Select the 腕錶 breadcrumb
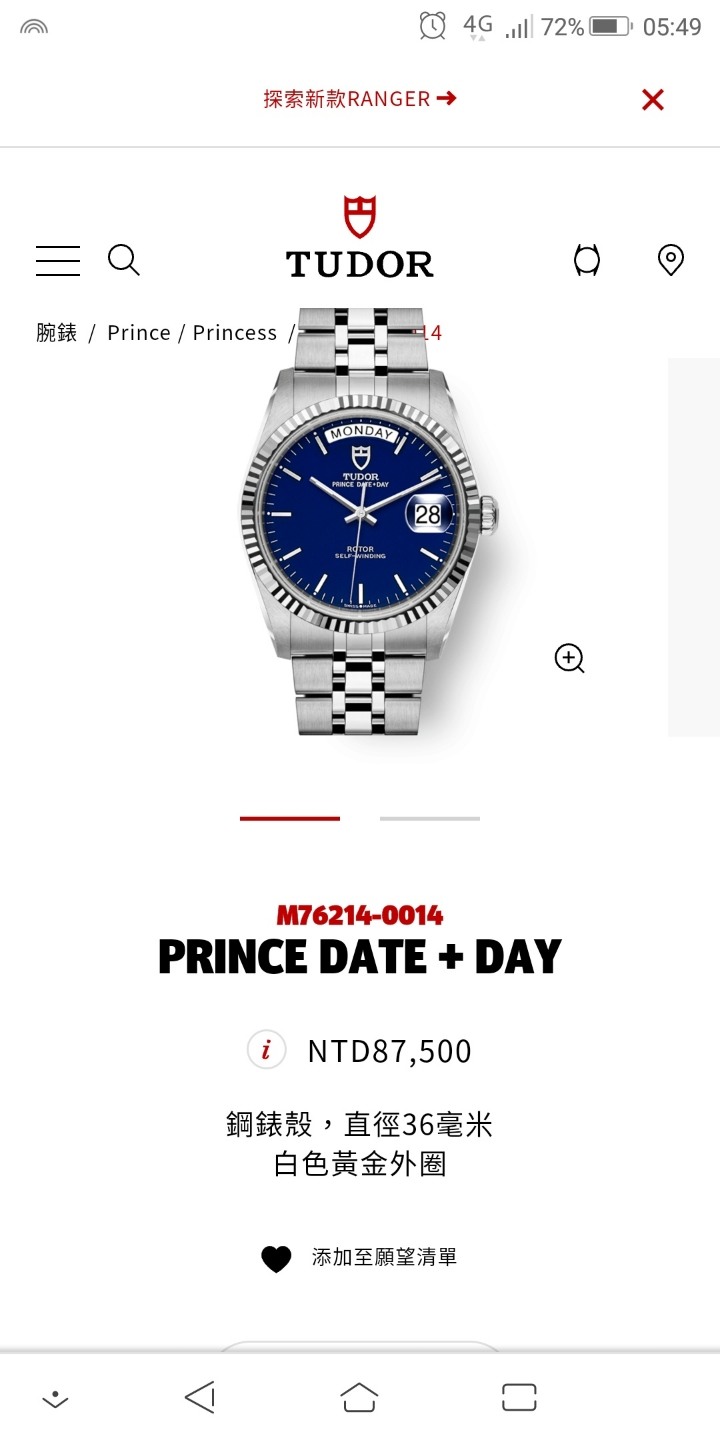The width and height of the screenshot is (720, 1440). [x=56, y=333]
